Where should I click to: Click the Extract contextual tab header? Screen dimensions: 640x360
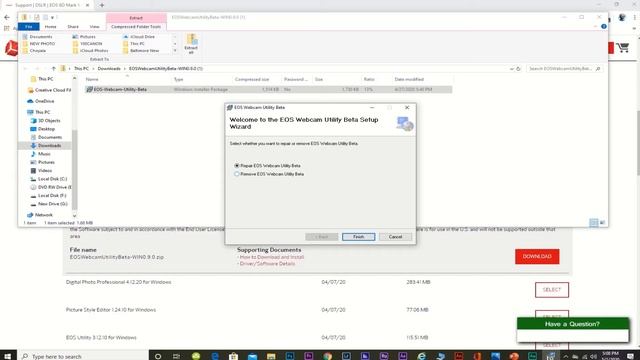coord(136,18)
